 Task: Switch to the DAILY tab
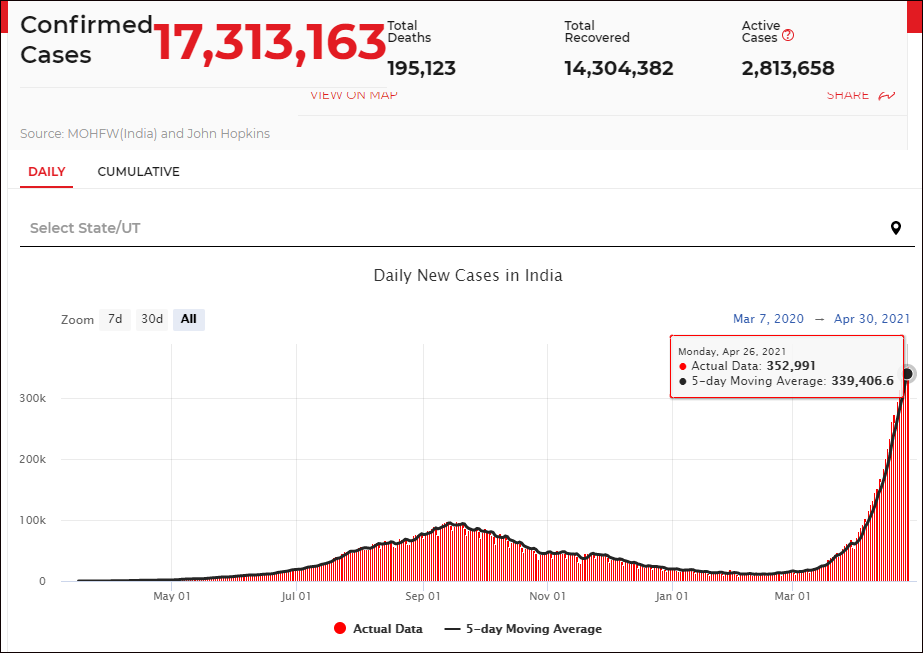pos(47,172)
